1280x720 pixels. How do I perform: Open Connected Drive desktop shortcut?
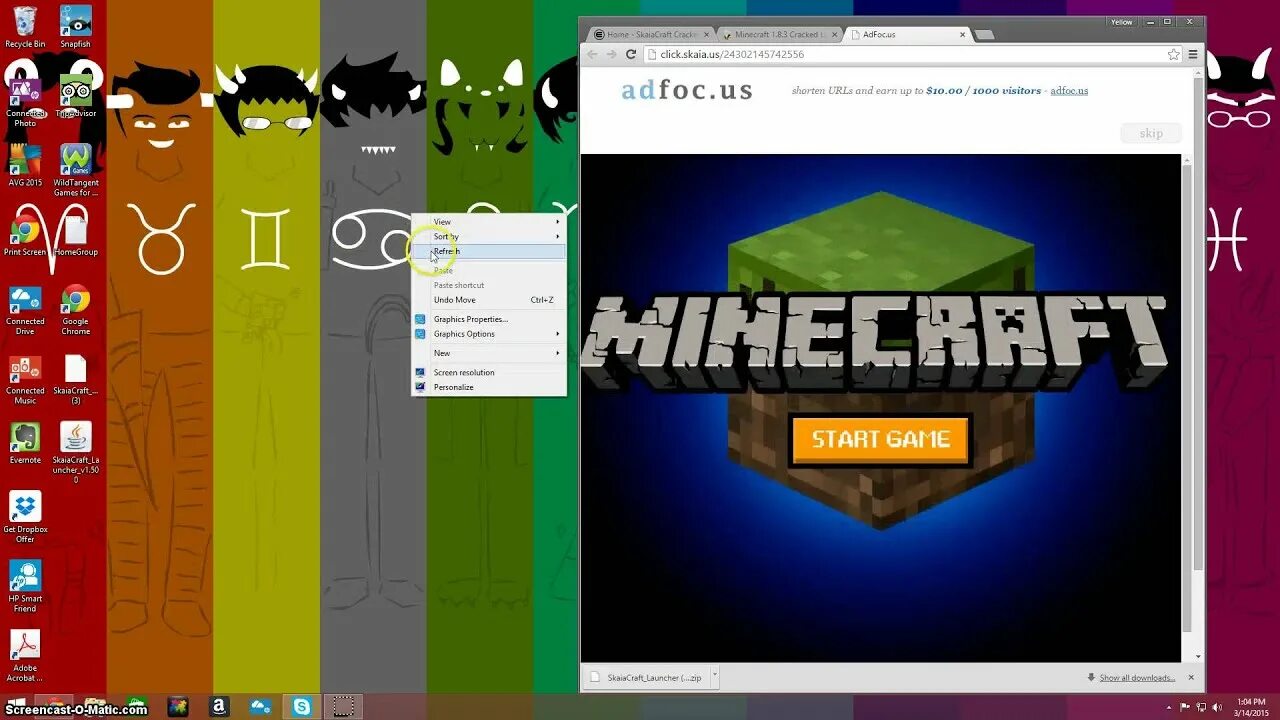[x=25, y=310]
